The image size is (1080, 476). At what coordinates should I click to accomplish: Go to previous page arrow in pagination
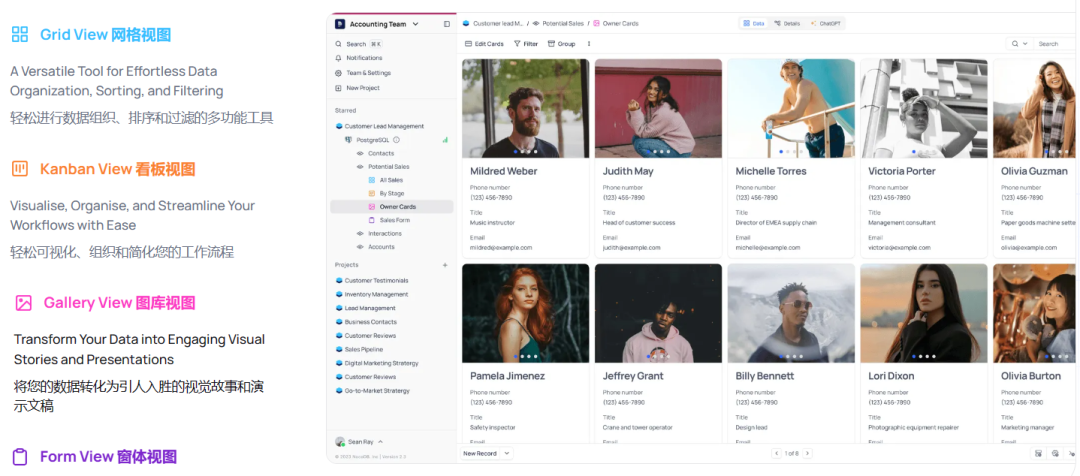tap(776, 453)
